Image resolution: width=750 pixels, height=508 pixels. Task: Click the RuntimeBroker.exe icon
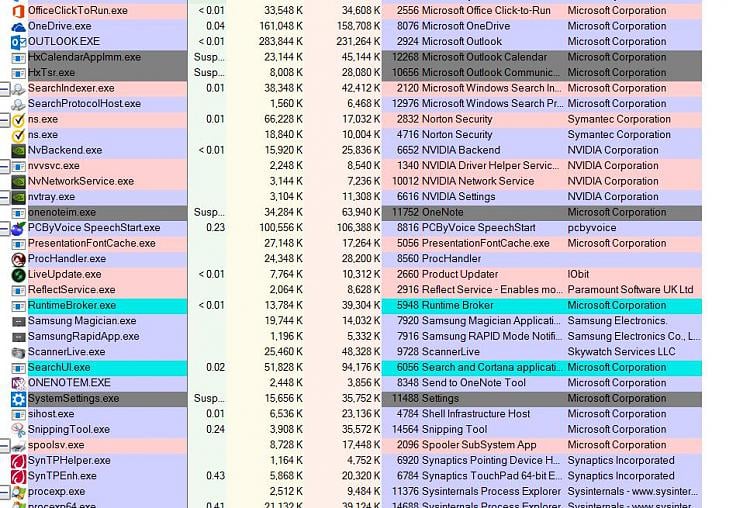pyautogui.click(x=18, y=306)
